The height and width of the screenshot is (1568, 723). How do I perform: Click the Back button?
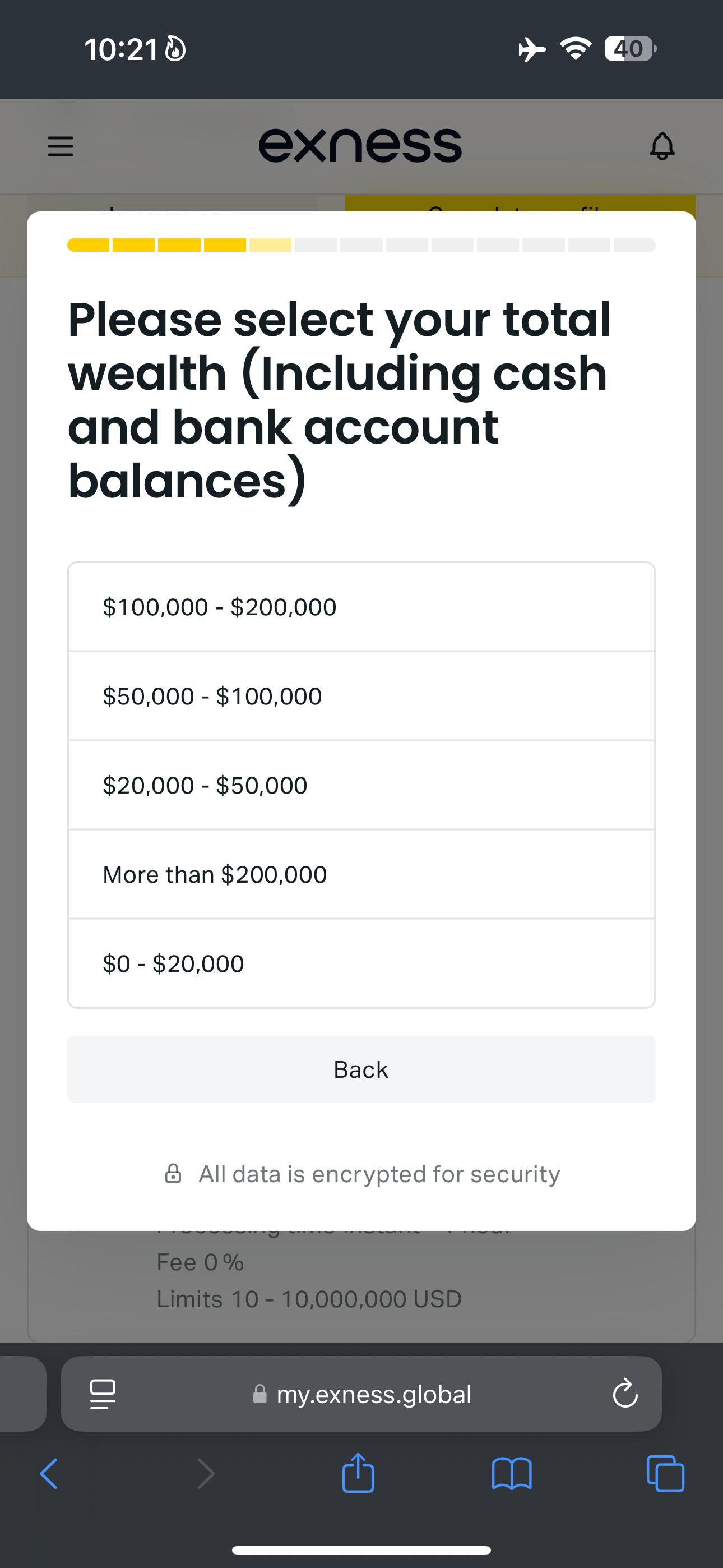361,1069
